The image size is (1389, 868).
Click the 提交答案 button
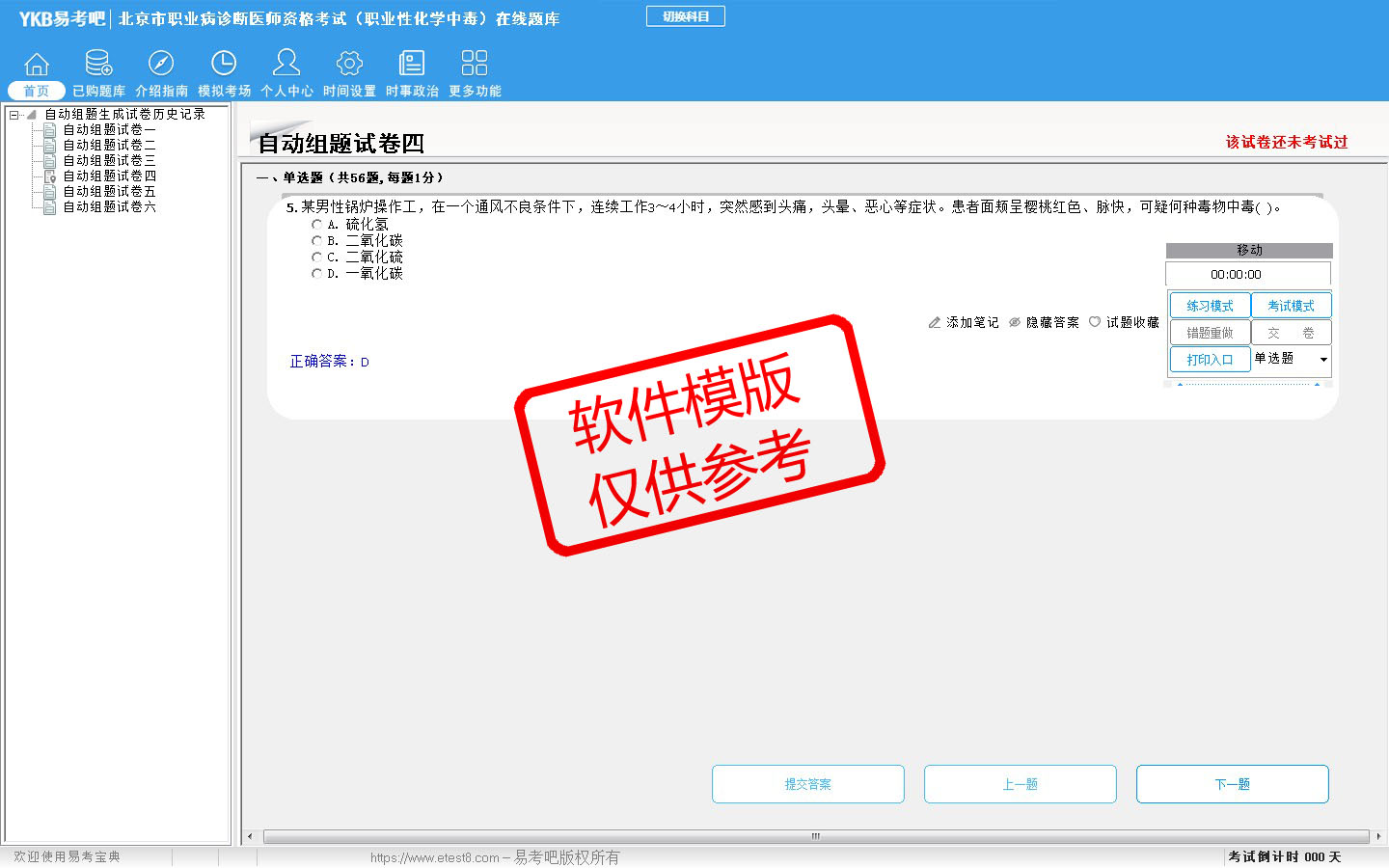click(x=808, y=784)
